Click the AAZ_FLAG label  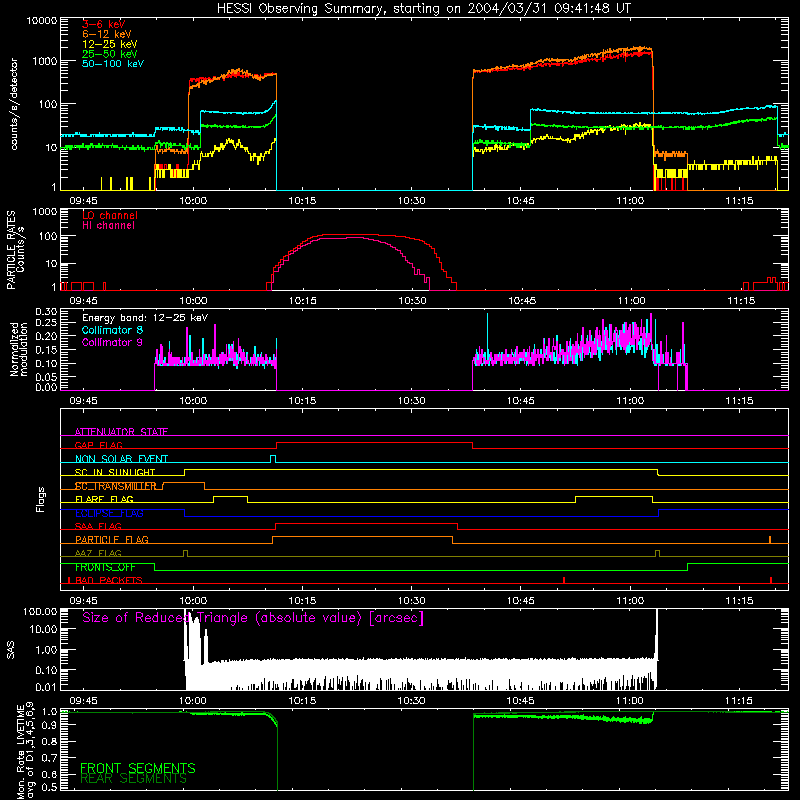click(98, 553)
